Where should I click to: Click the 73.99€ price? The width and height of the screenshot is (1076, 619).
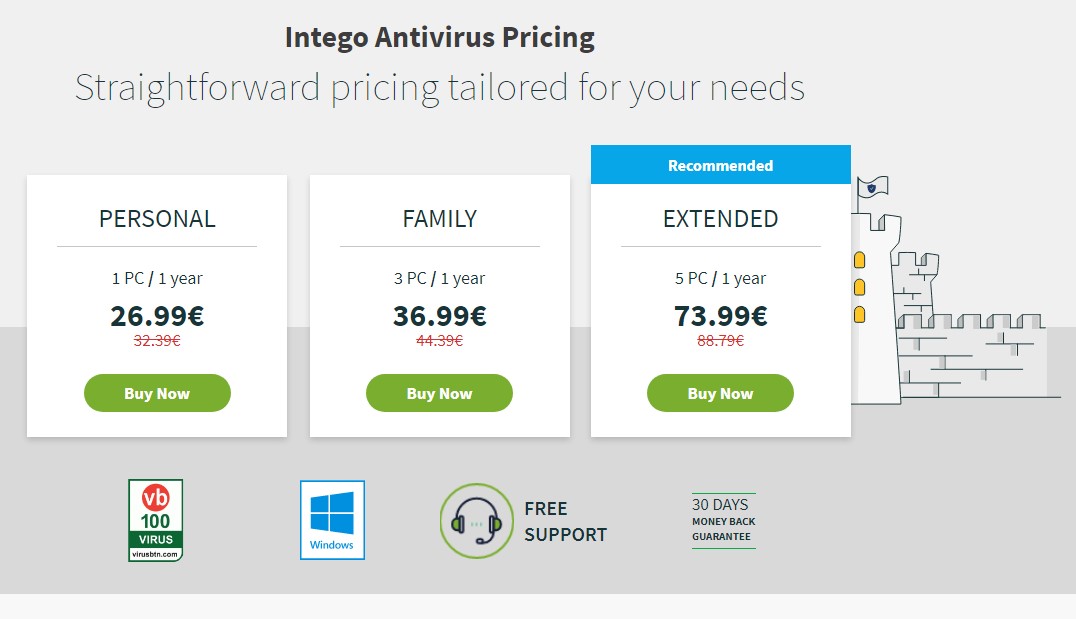point(720,316)
